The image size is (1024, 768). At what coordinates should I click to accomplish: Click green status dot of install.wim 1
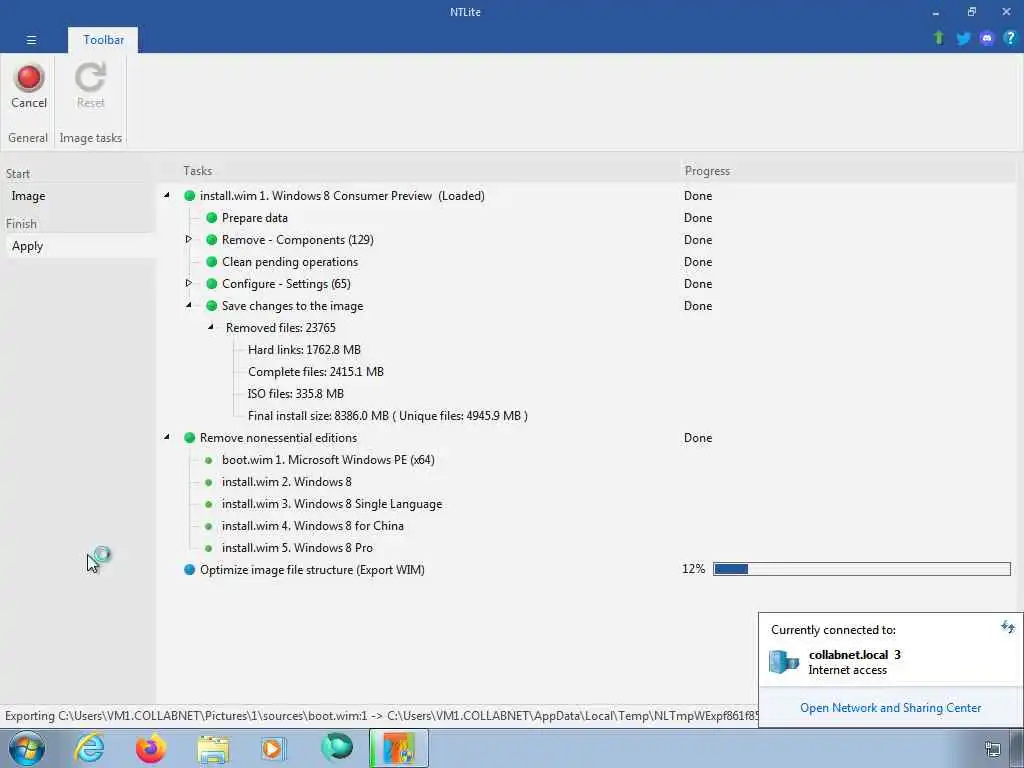[189, 196]
